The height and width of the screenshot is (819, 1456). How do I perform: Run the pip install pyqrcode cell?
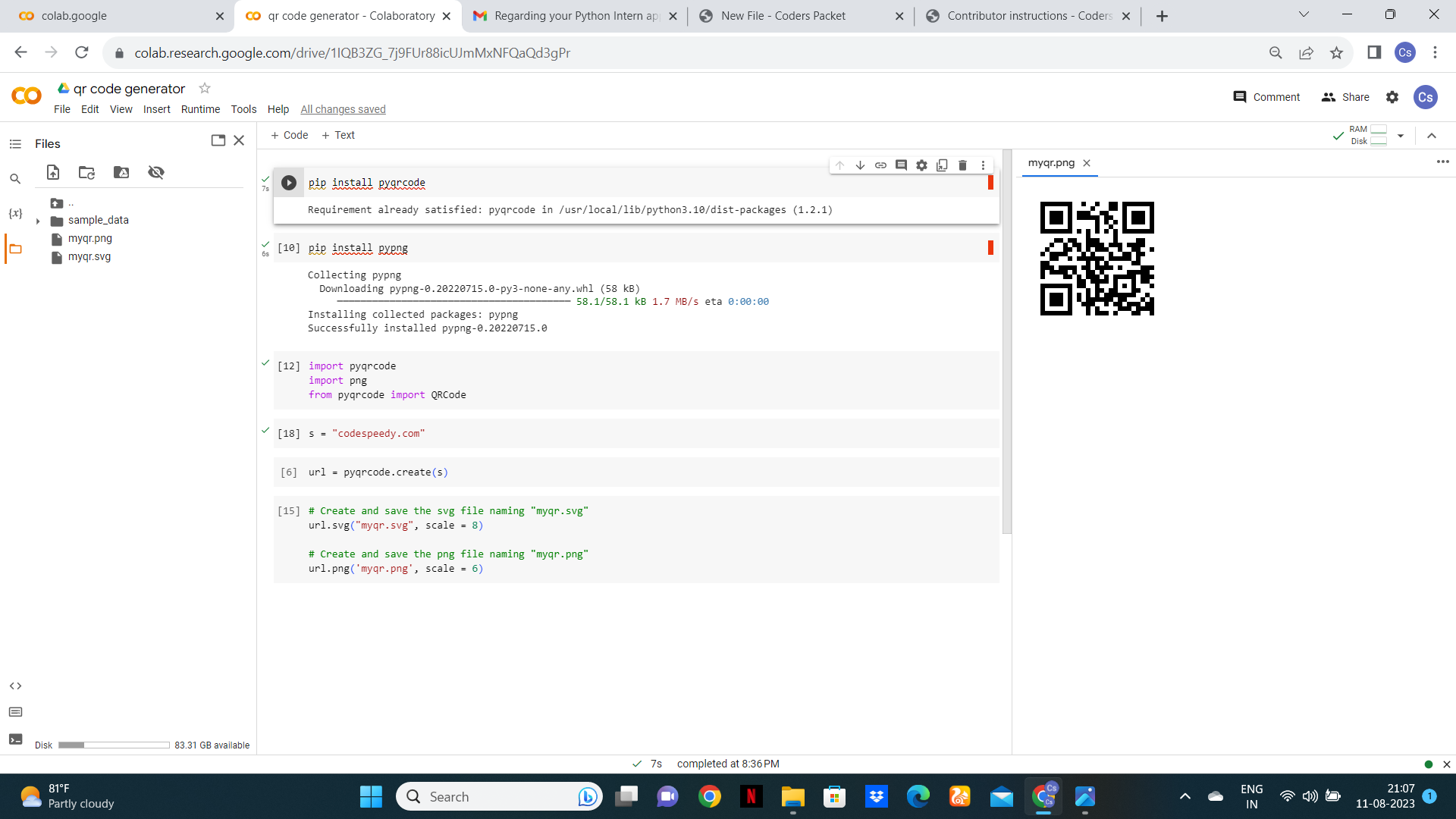click(289, 183)
